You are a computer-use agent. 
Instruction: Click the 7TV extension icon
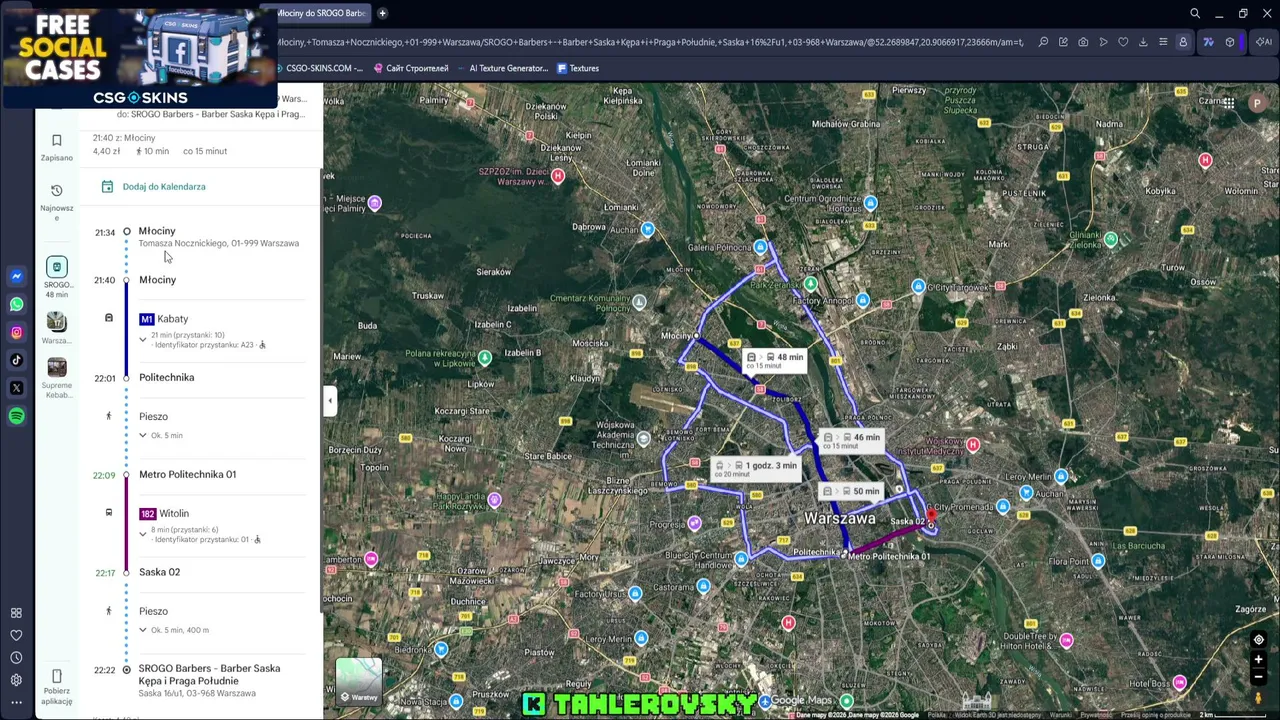1208,42
